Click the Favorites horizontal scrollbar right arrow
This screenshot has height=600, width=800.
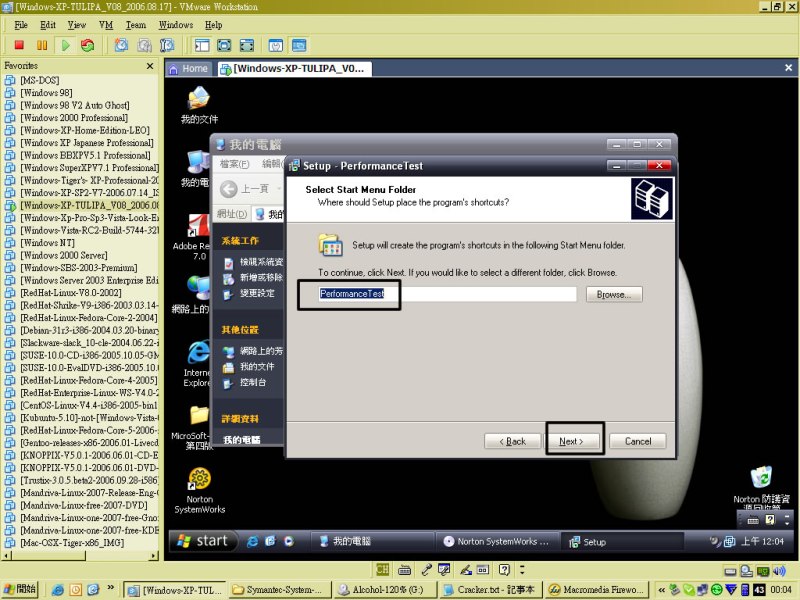coord(154,556)
